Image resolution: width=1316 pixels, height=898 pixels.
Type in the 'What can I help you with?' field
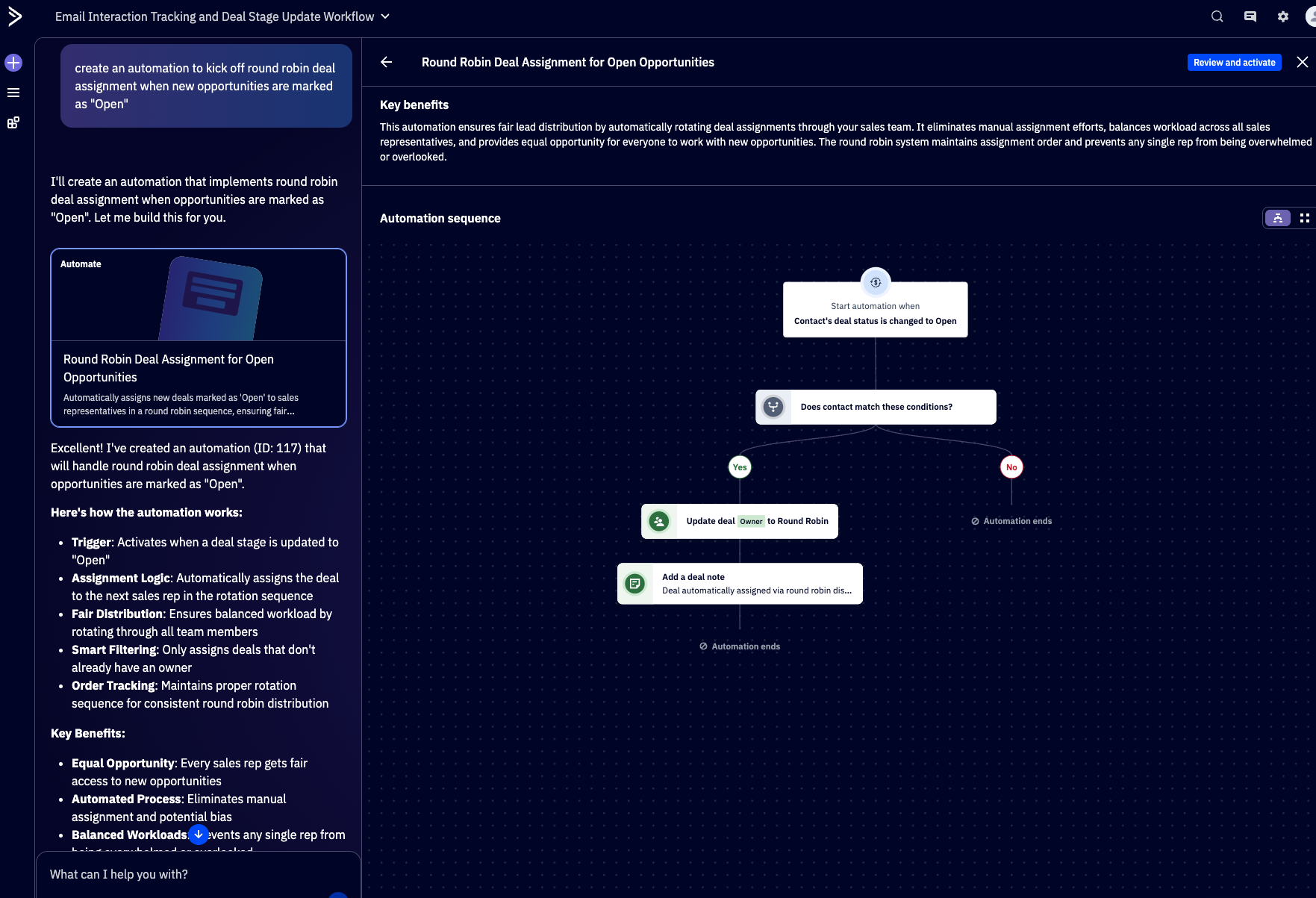point(187,874)
